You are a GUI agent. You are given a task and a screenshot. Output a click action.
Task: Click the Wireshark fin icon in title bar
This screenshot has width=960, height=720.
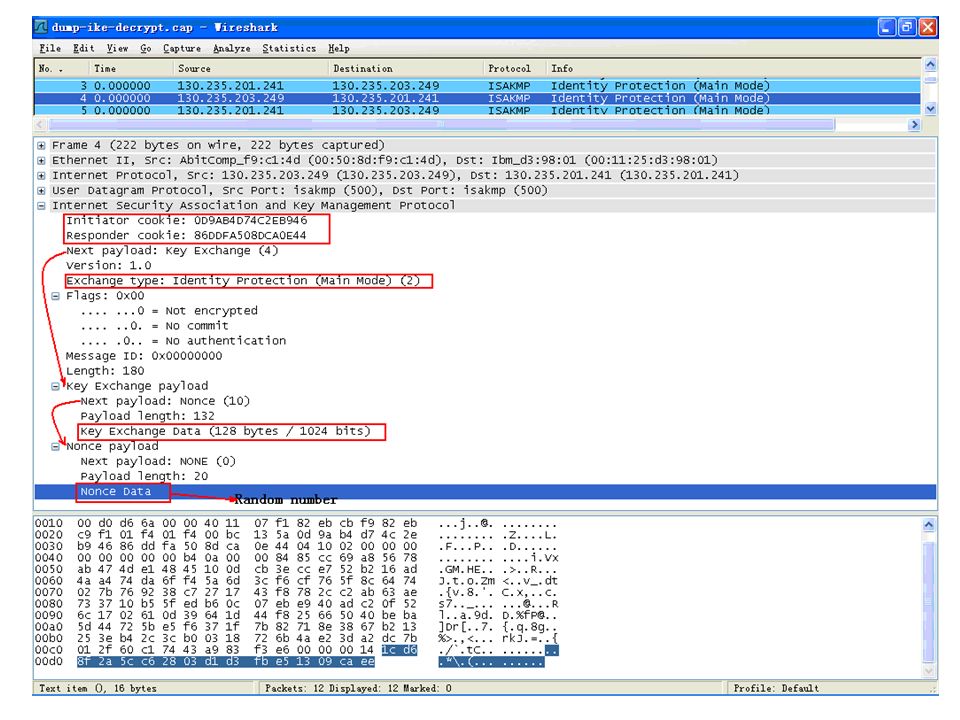41,27
